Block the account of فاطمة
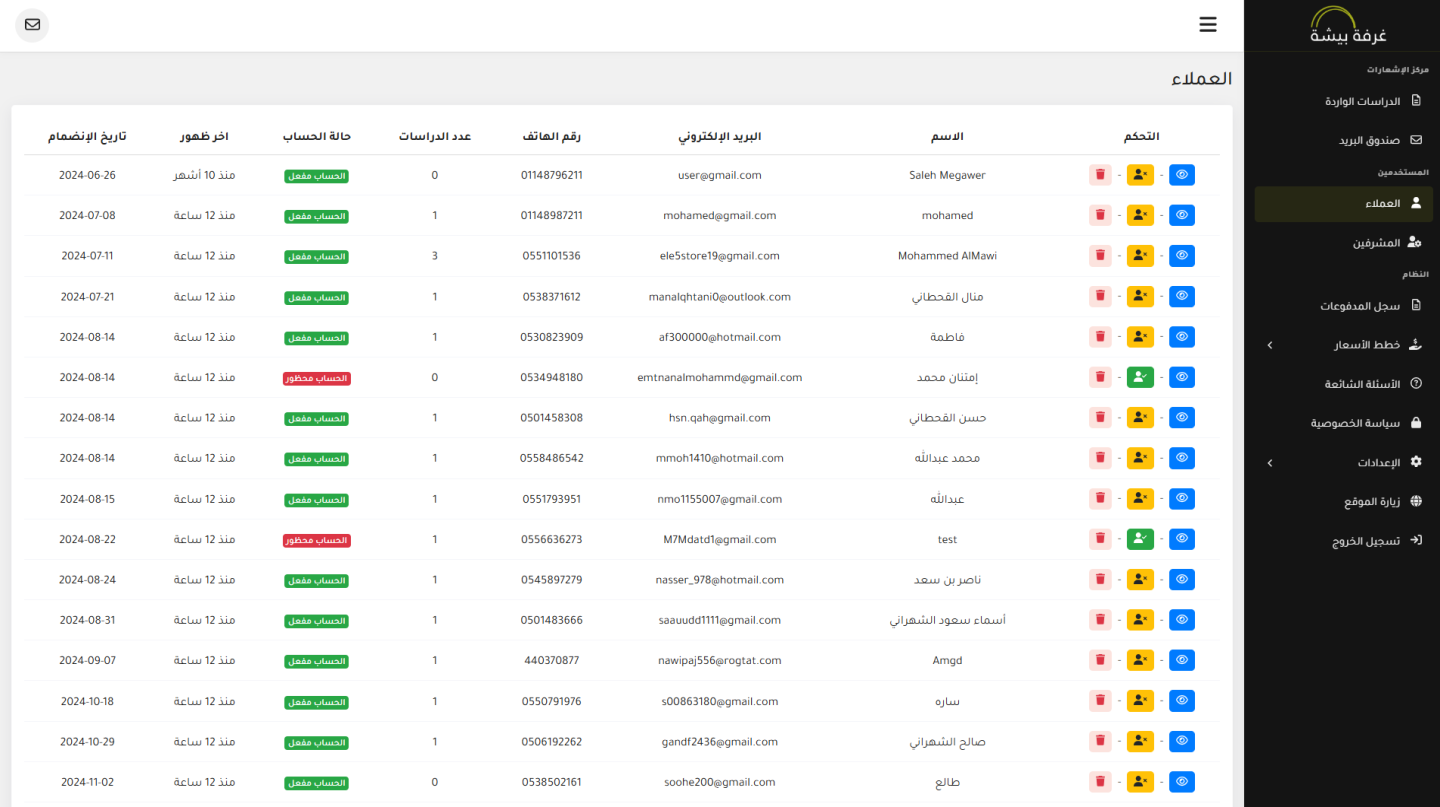 (x=1140, y=337)
